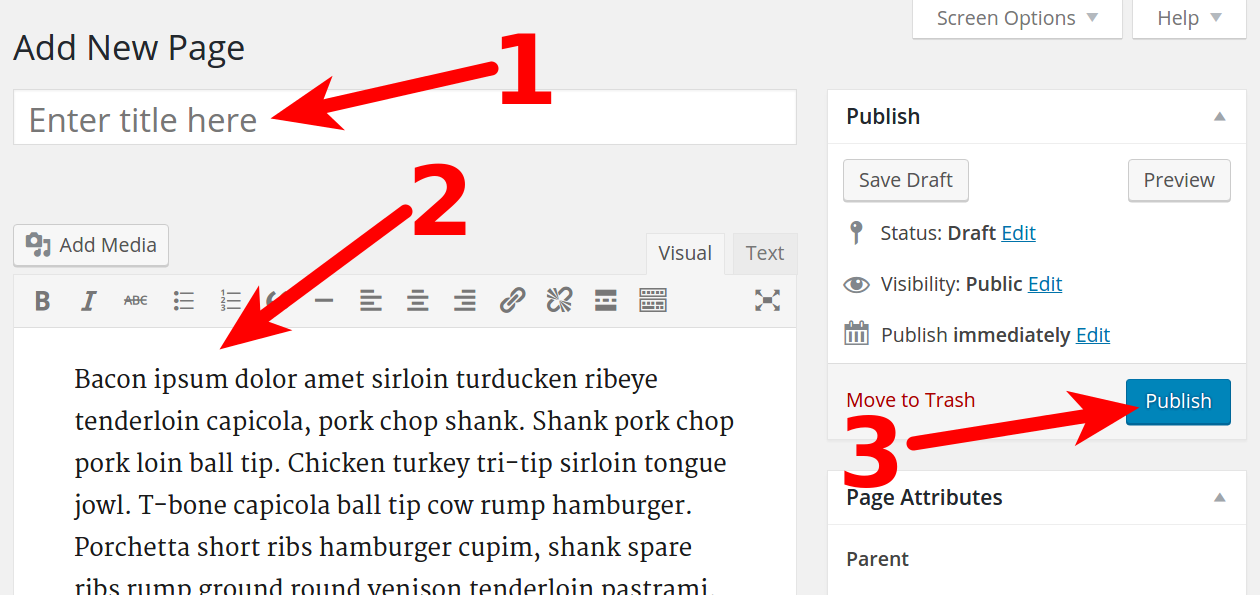Viewport: 1260px width, 595px height.
Task: Apply strikethrough (ABC) formatting
Action: 136,300
